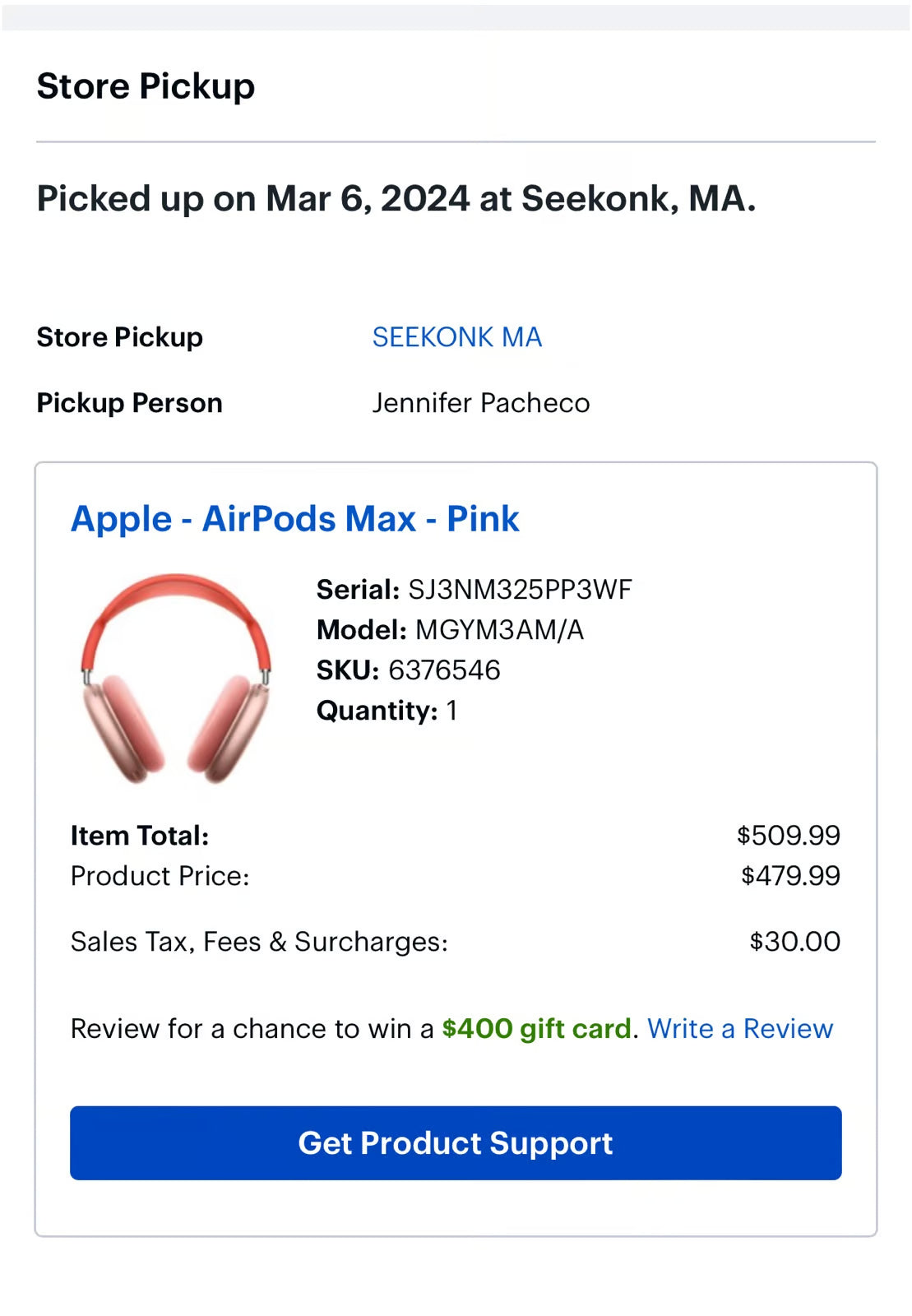912x1316 pixels.
Task: Click the Write a Review link
Action: [739, 1028]
